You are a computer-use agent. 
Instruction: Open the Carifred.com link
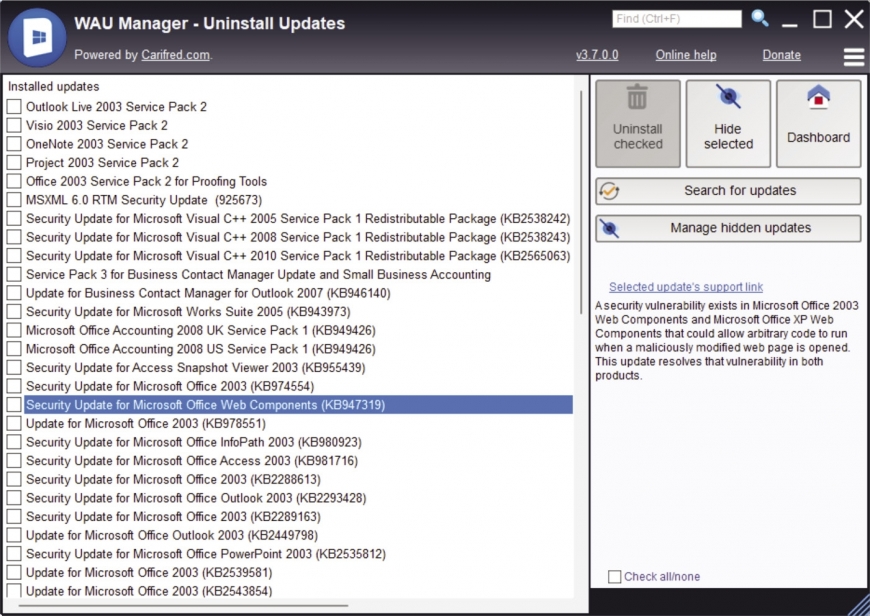tap(175, 55)
